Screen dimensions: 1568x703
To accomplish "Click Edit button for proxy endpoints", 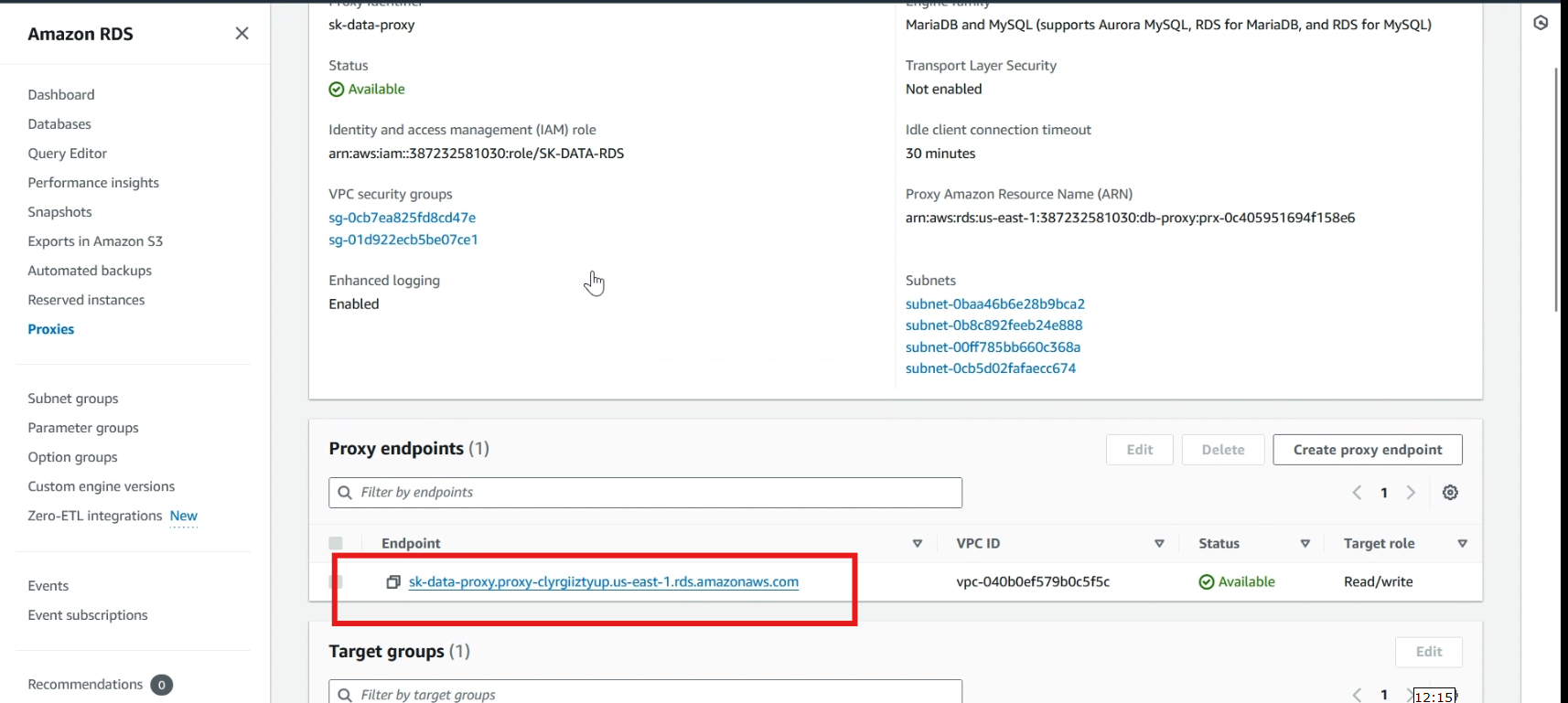I will [1140, 450].
